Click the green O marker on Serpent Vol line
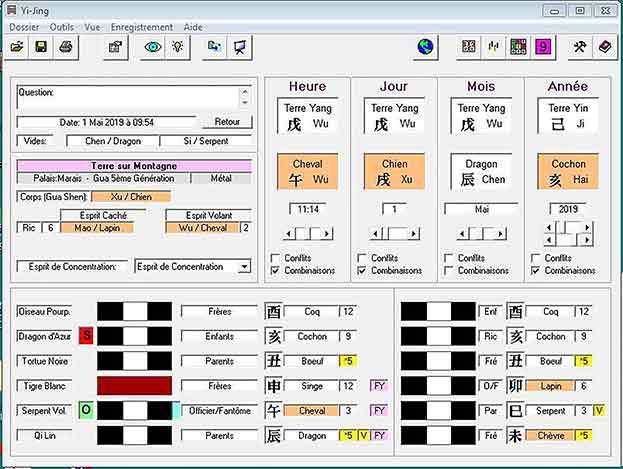Image resolution: width=623 pixels, height=469 pixels. pos(86,410)
